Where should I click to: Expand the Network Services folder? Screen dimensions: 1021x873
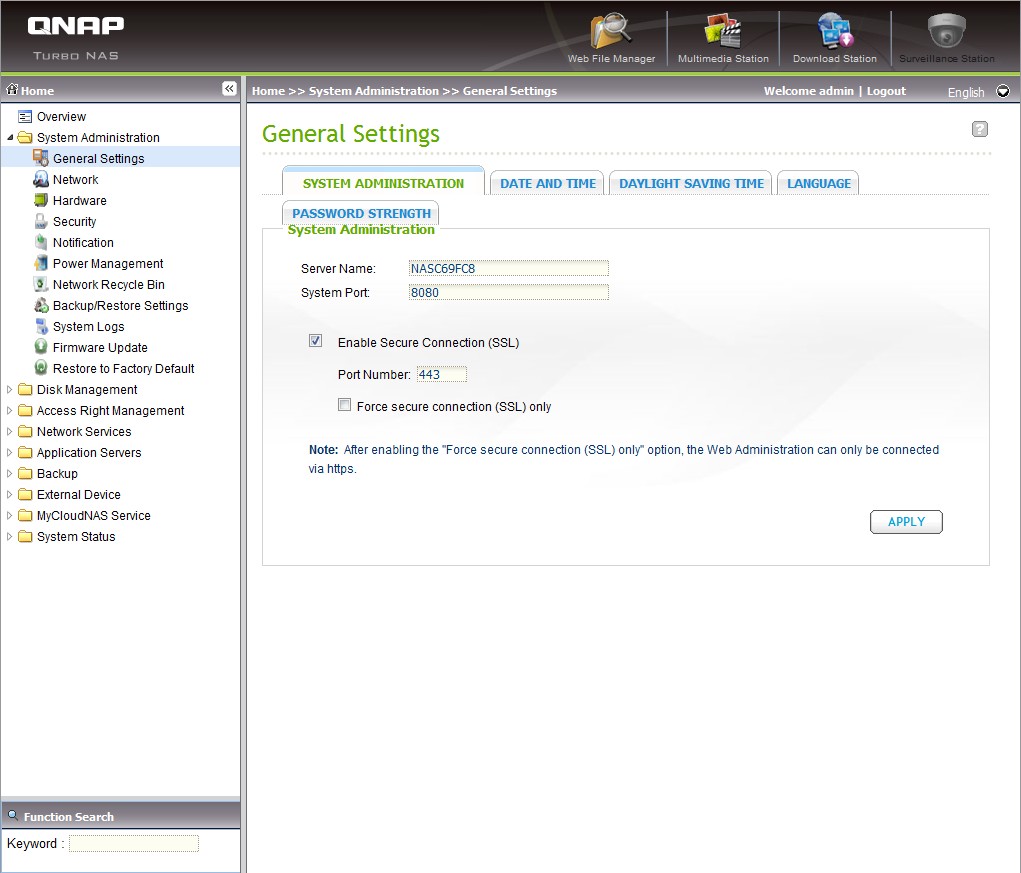(x=10, y=432)
